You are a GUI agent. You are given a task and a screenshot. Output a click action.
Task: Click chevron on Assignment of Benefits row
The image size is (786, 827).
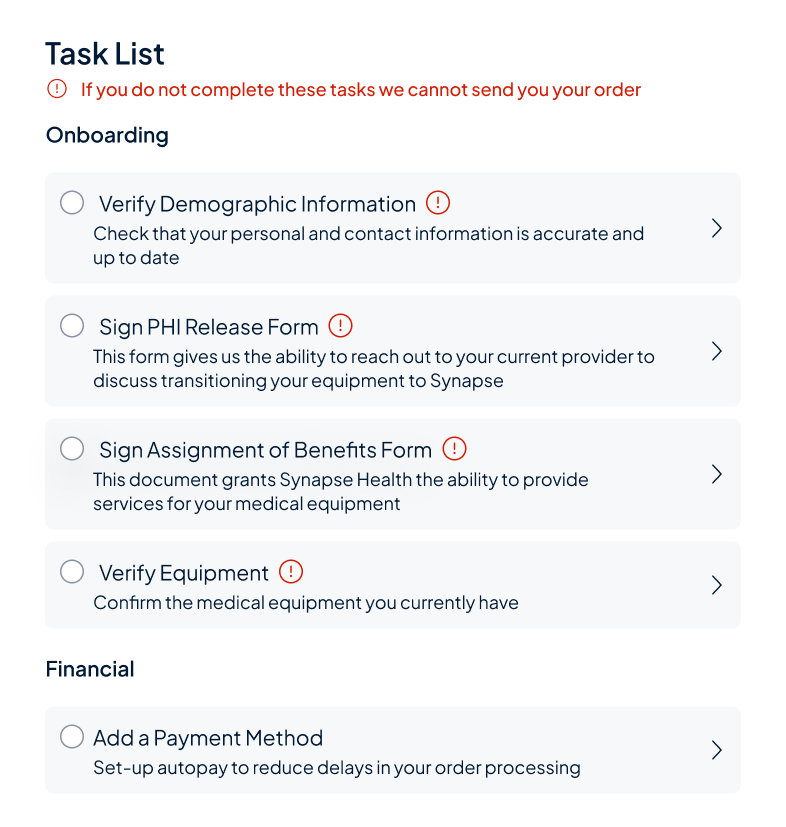click(x=716, y=474)
